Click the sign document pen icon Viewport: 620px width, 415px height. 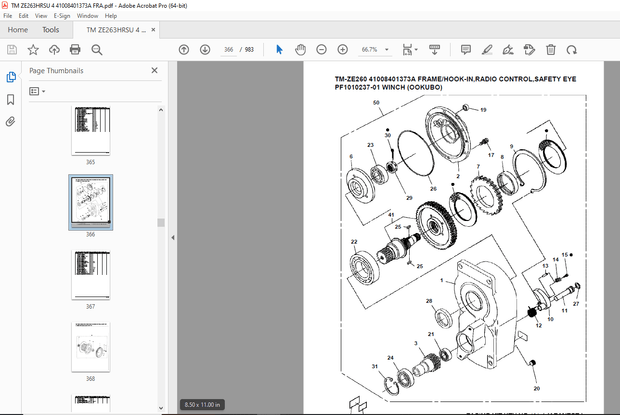point(508,49)
